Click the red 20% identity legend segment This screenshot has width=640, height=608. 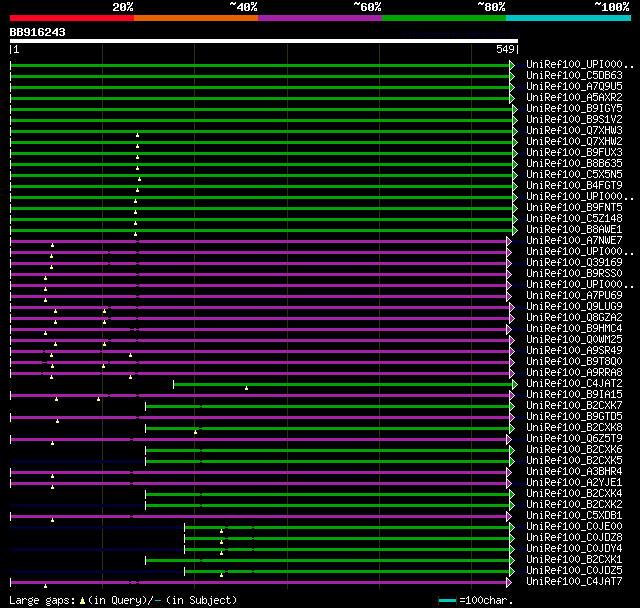[x=71, y=18]
